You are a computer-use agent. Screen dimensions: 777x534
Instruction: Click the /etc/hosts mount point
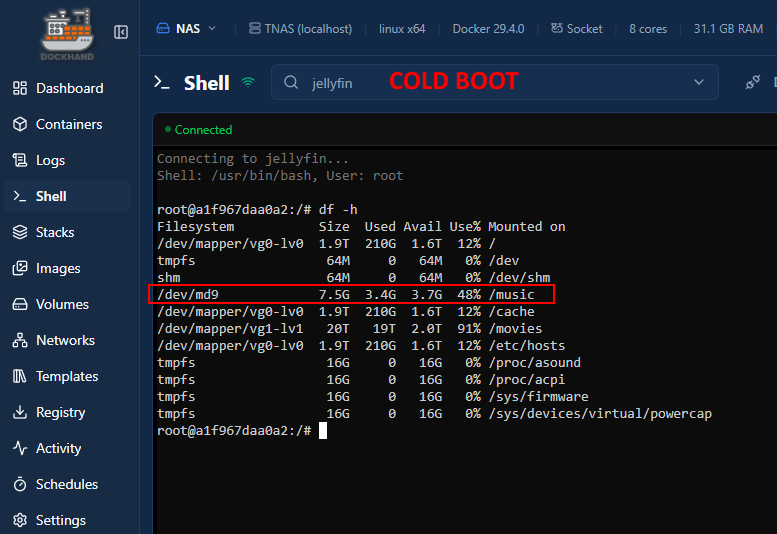pos(527,346)
